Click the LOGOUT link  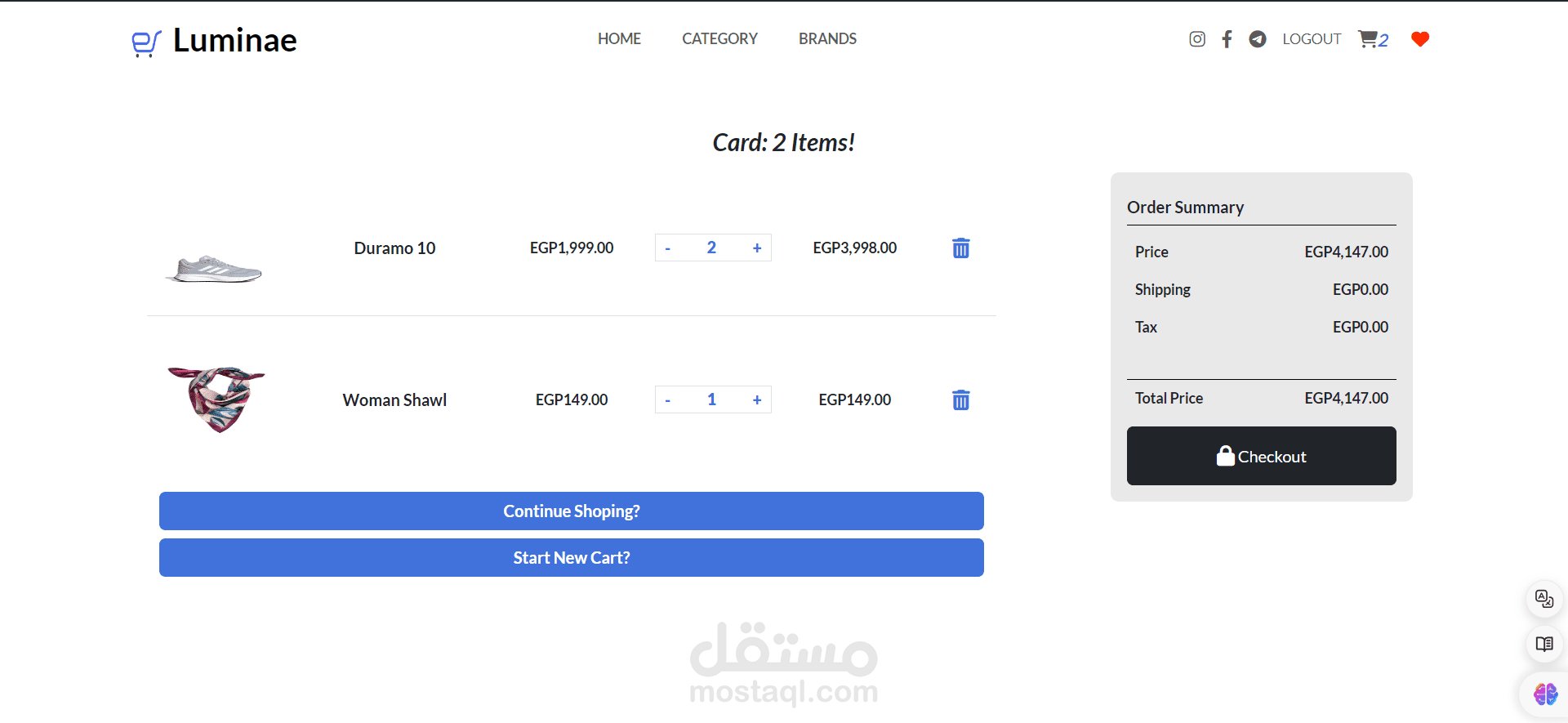click(1312, 39)
